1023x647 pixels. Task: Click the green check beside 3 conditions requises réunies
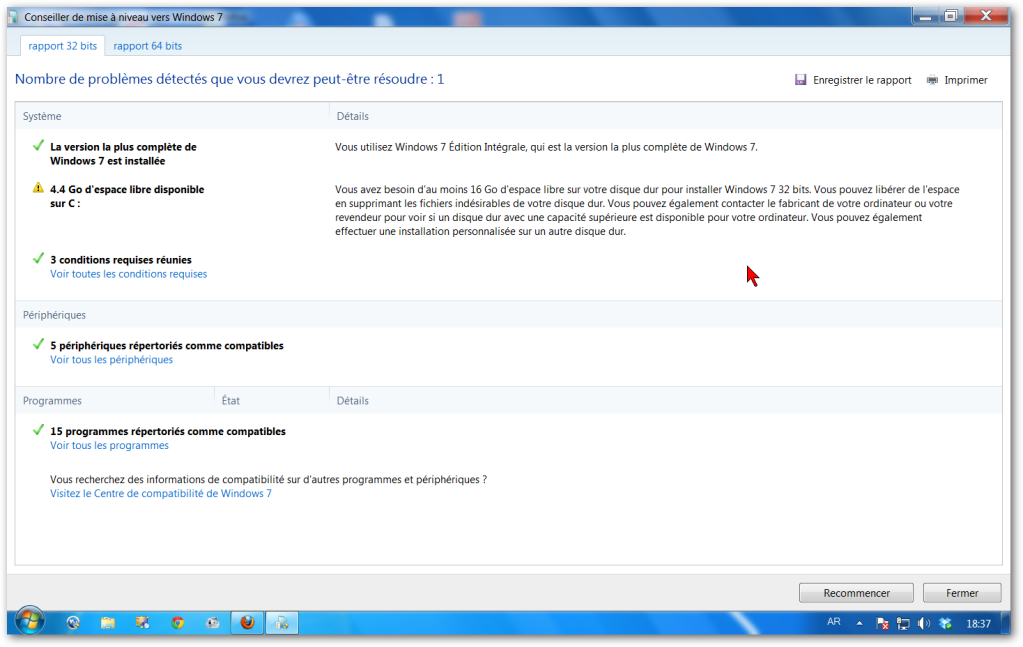click(38, 258)
